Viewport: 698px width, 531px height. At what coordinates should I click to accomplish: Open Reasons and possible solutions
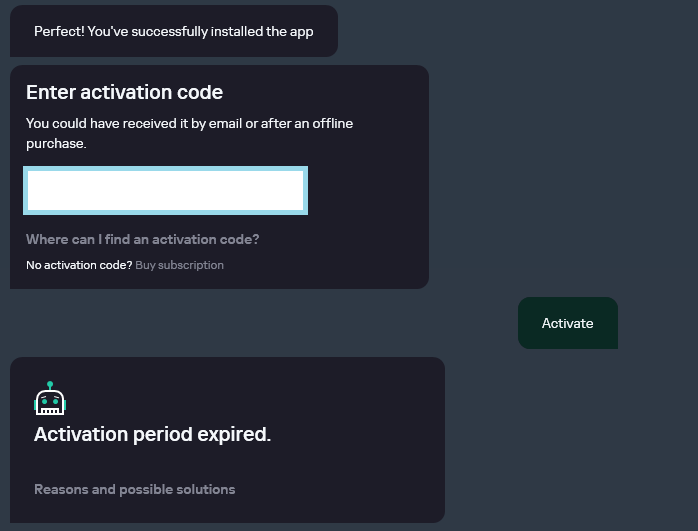point(135,490)
